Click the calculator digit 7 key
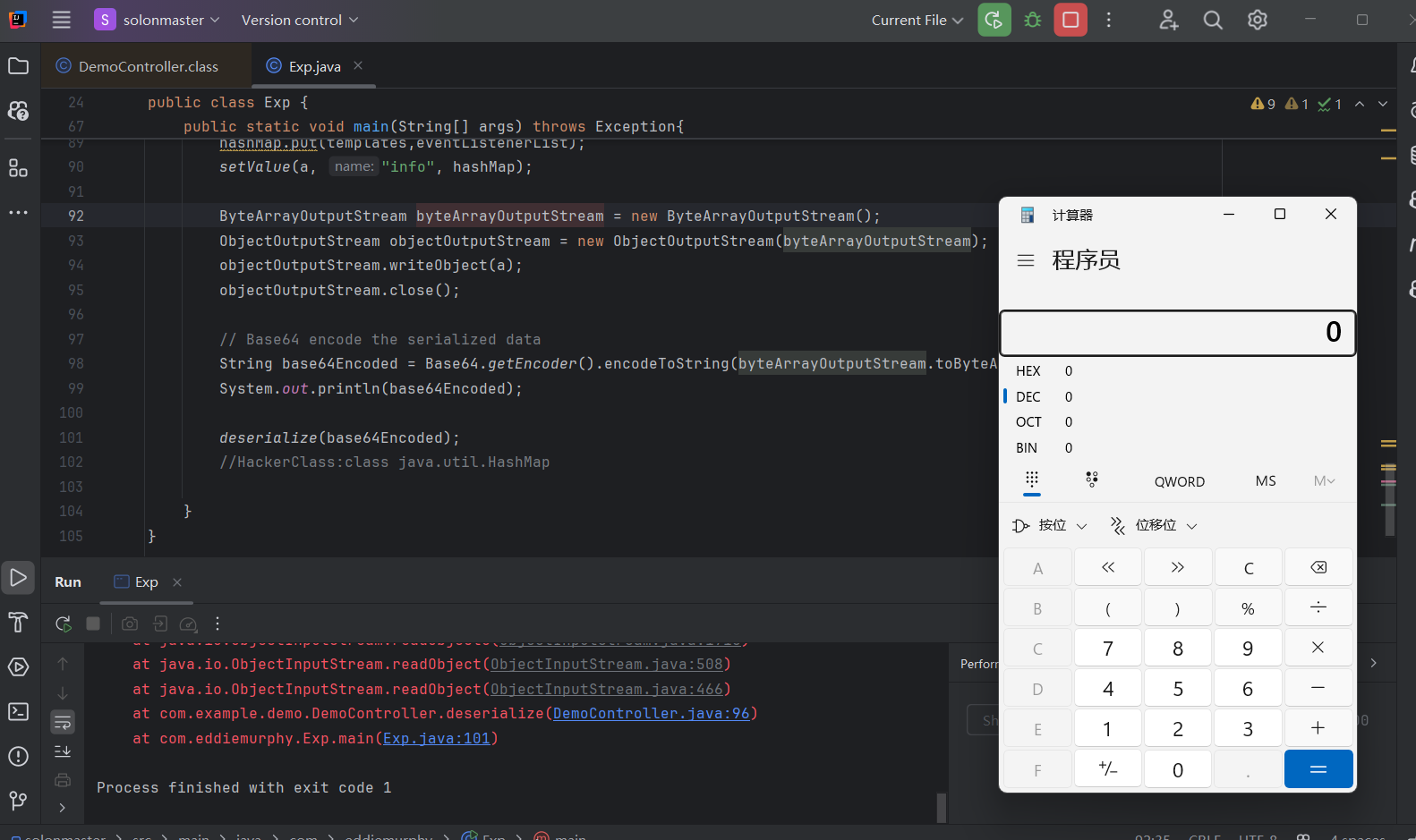The image size is (1416, 840). tap(1108, 649)
